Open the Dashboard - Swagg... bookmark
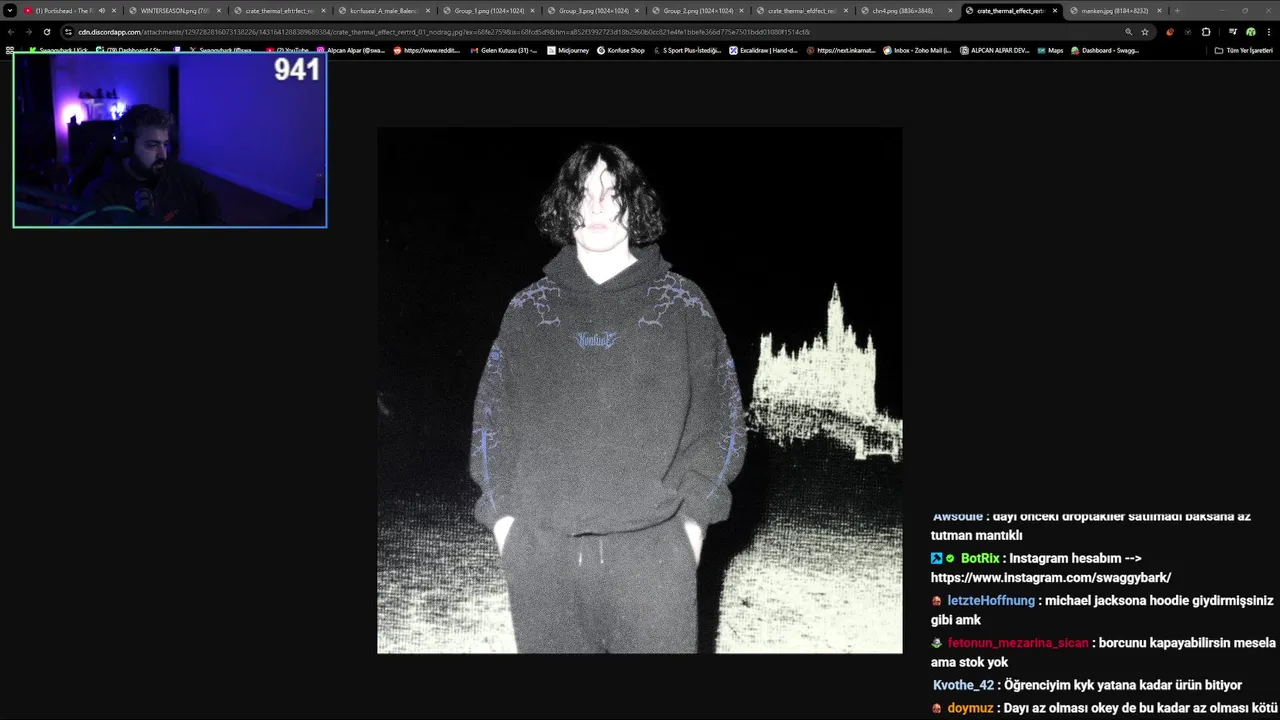 pyautogui.click(x=1105, y=50)
